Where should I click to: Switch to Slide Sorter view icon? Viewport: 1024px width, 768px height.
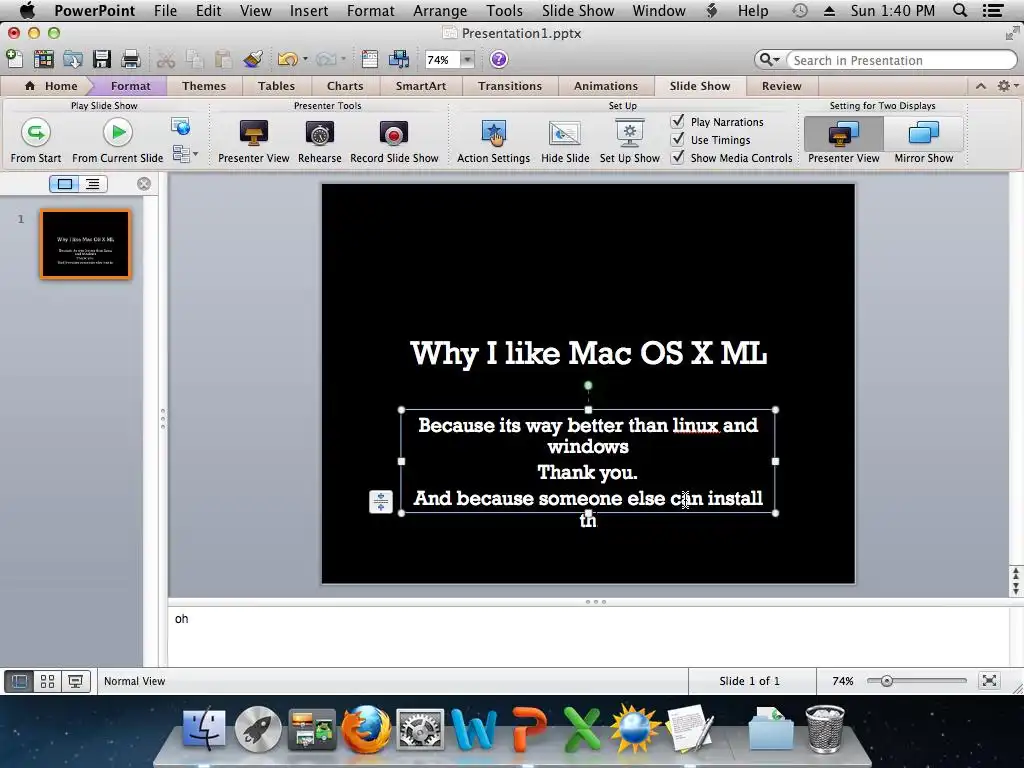coord(47,681)
